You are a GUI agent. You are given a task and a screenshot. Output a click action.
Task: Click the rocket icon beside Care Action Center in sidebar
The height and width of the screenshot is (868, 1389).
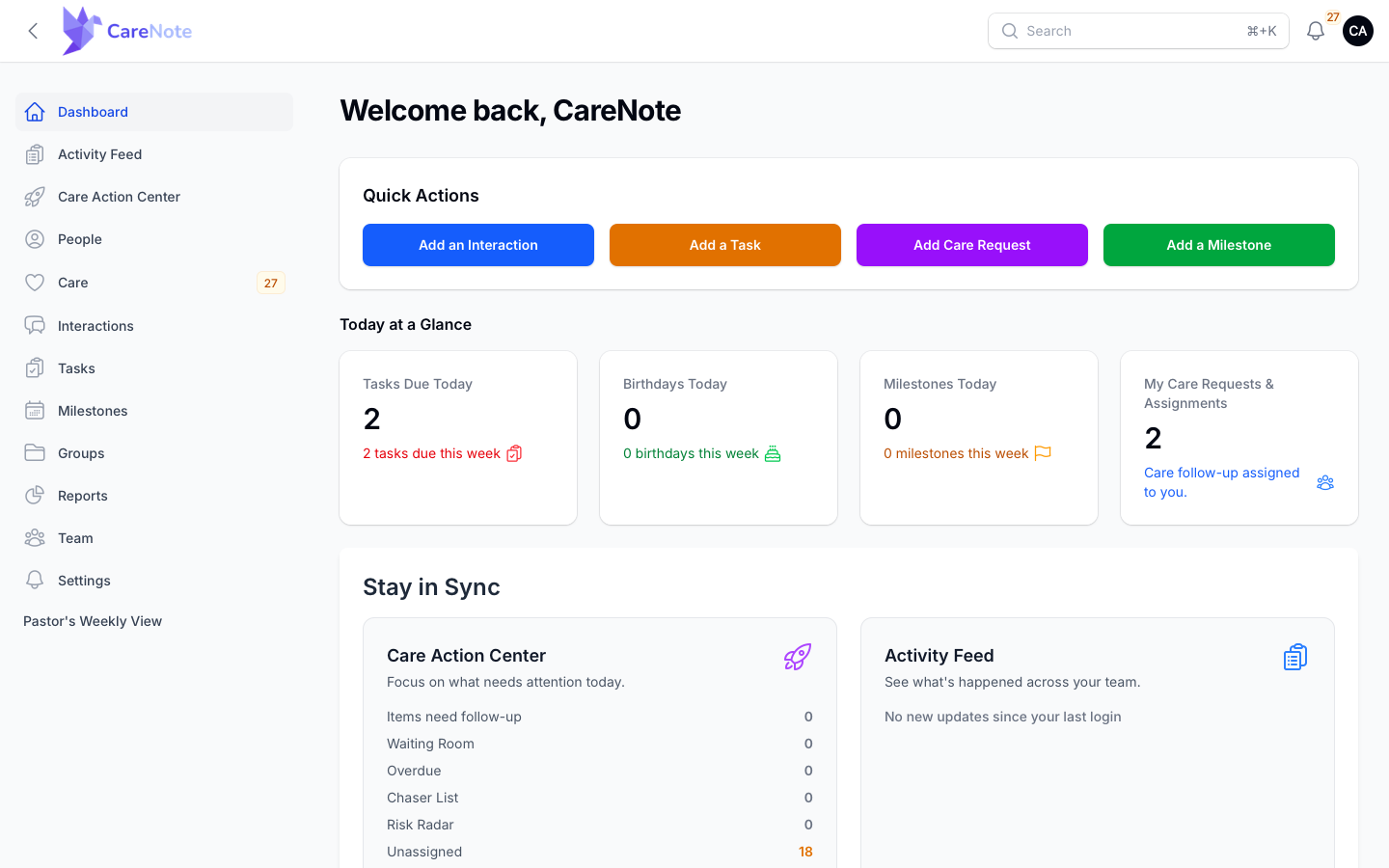pos(35,197)
